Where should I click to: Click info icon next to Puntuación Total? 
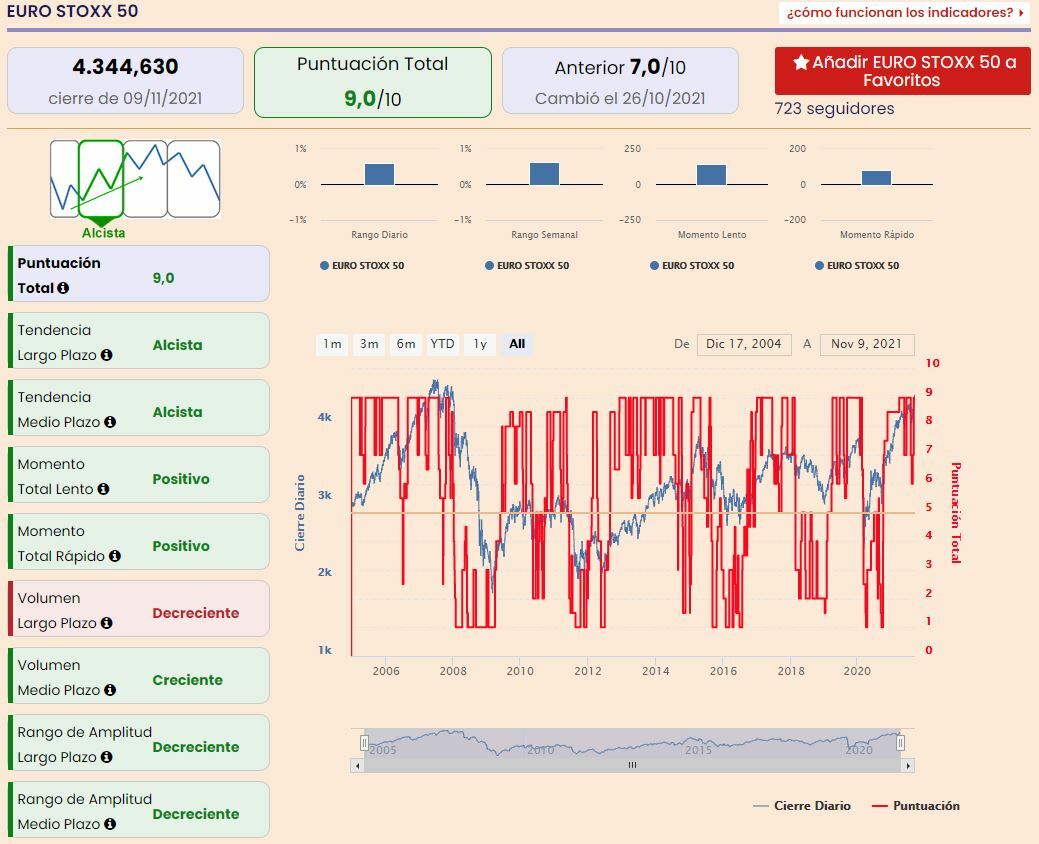tap(63, 288)
